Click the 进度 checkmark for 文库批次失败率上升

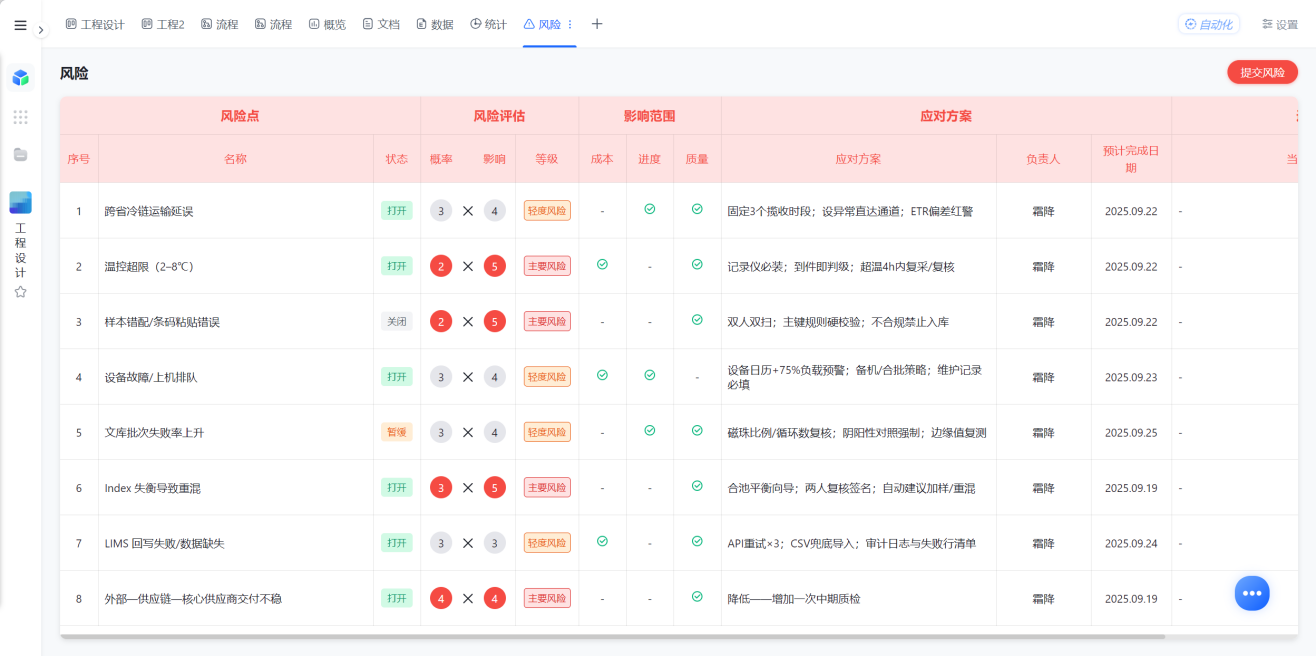tap(650, 430)
